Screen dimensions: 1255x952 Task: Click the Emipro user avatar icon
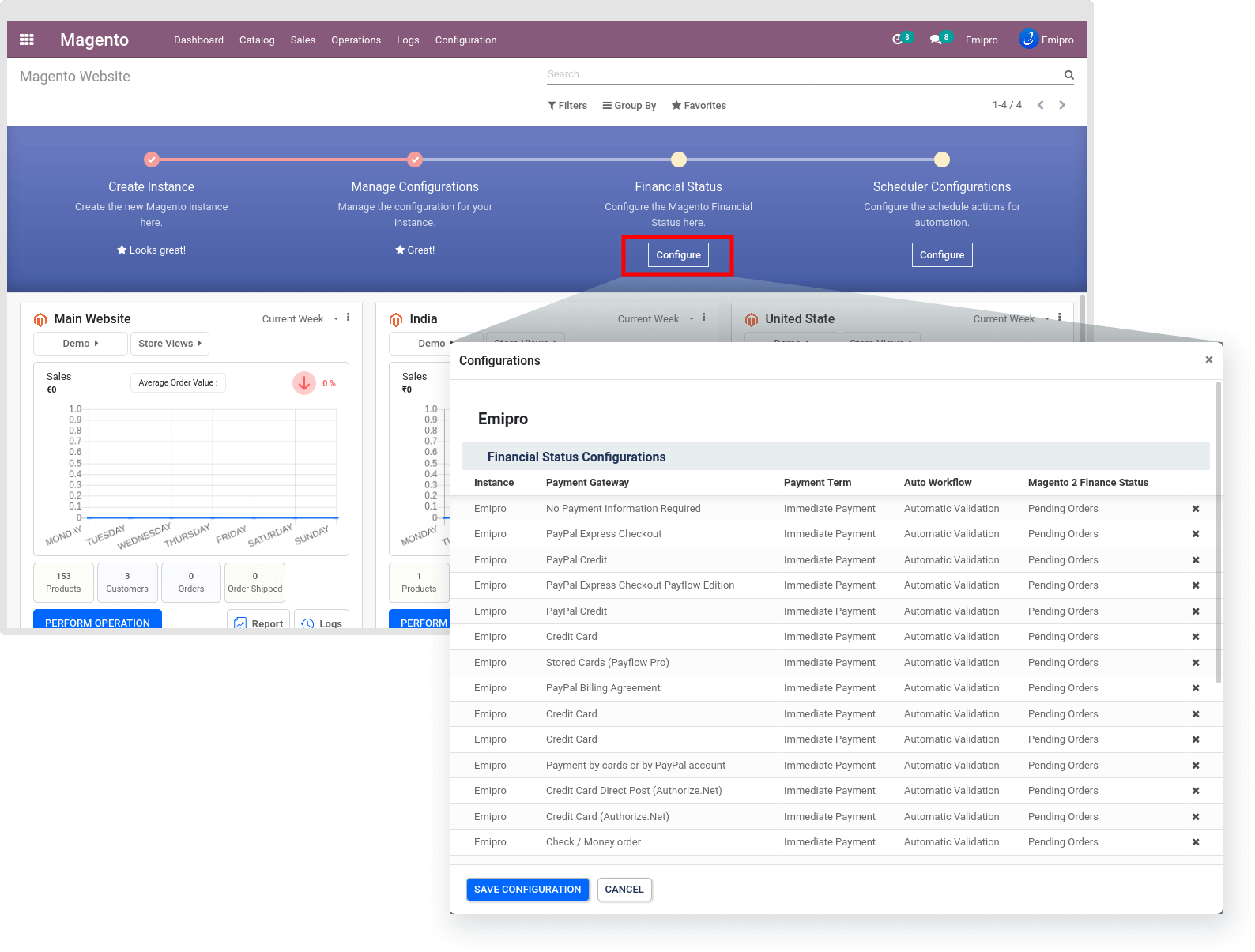[1028, 39]
